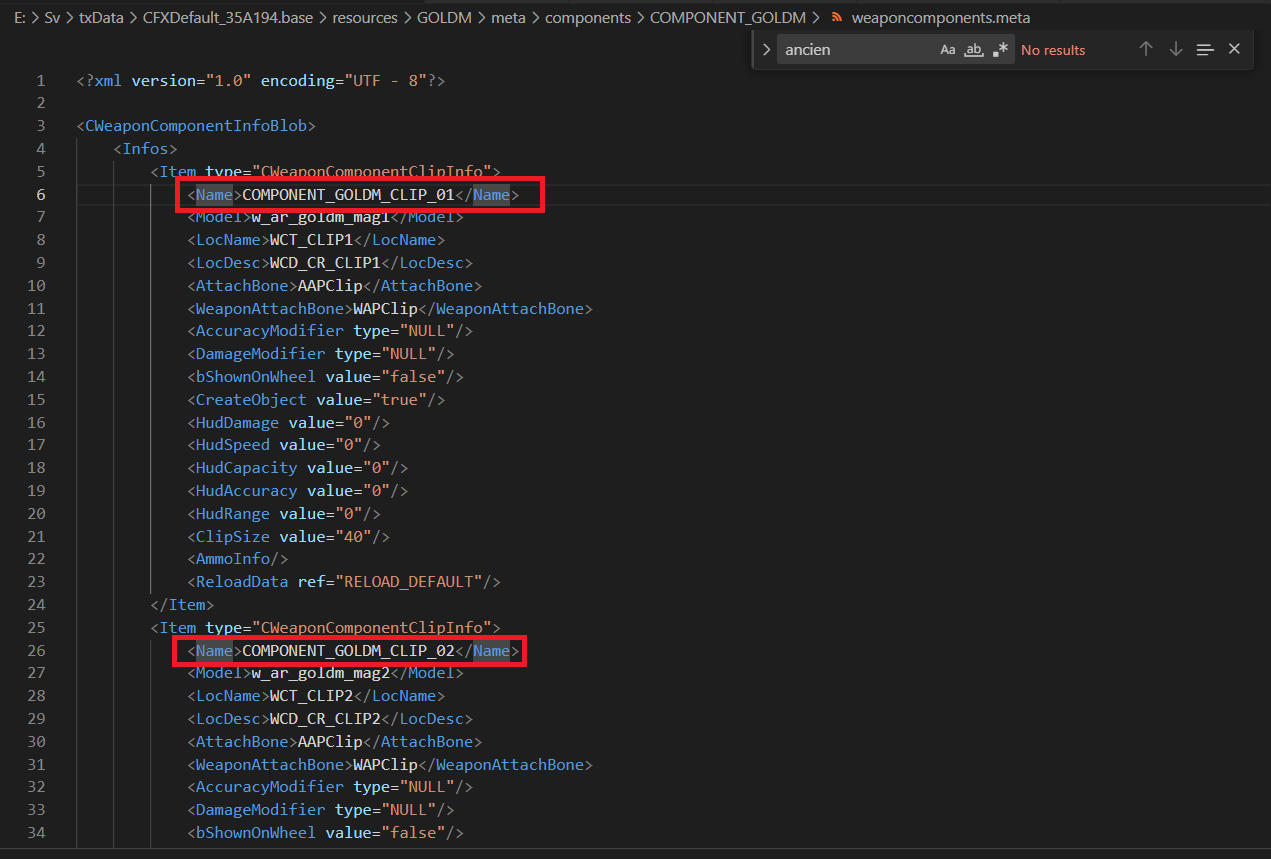Enable Use Regular Expression search option

pos(1000,50)
